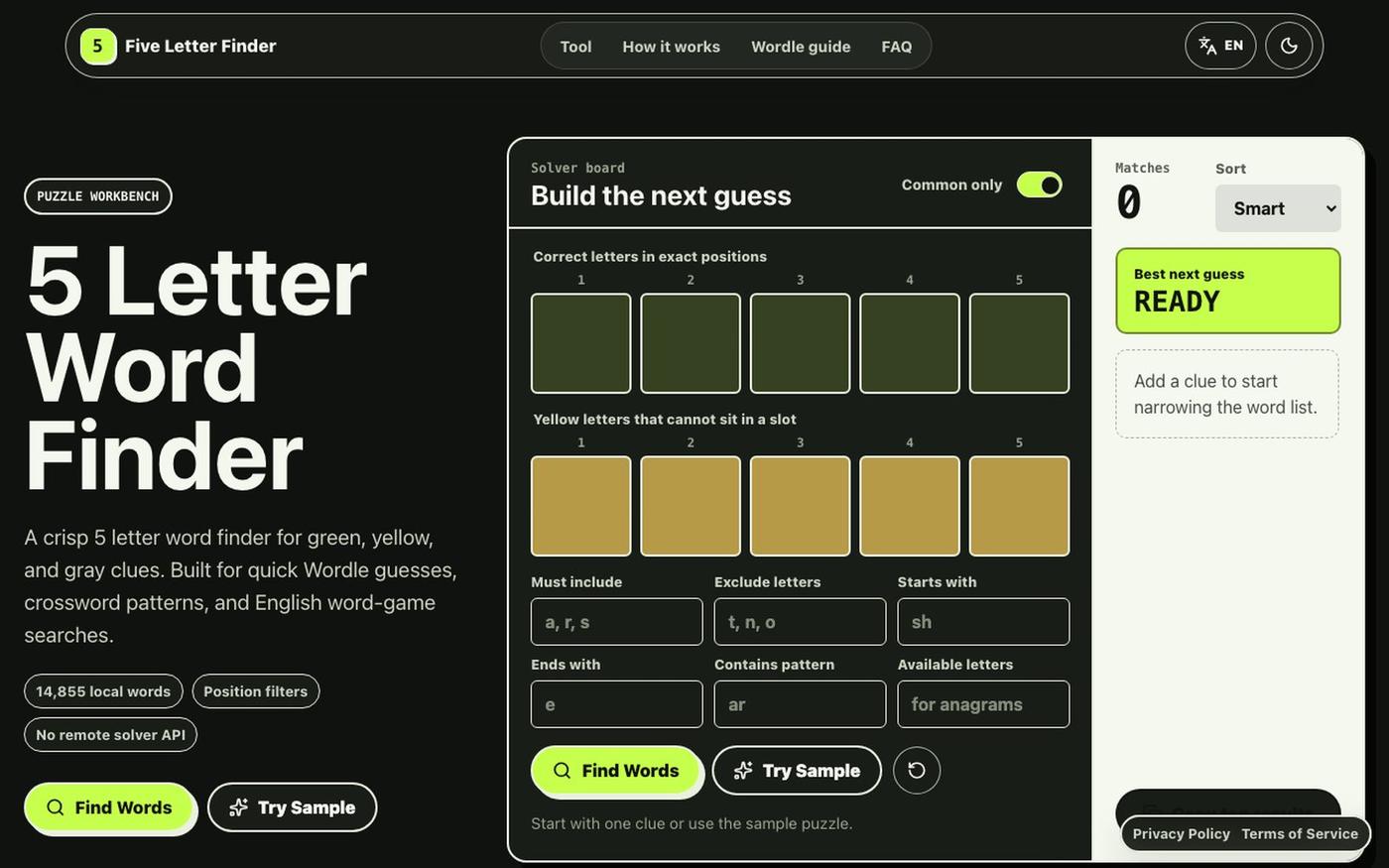Select yellow letter slot 2

tap(691, 506)
